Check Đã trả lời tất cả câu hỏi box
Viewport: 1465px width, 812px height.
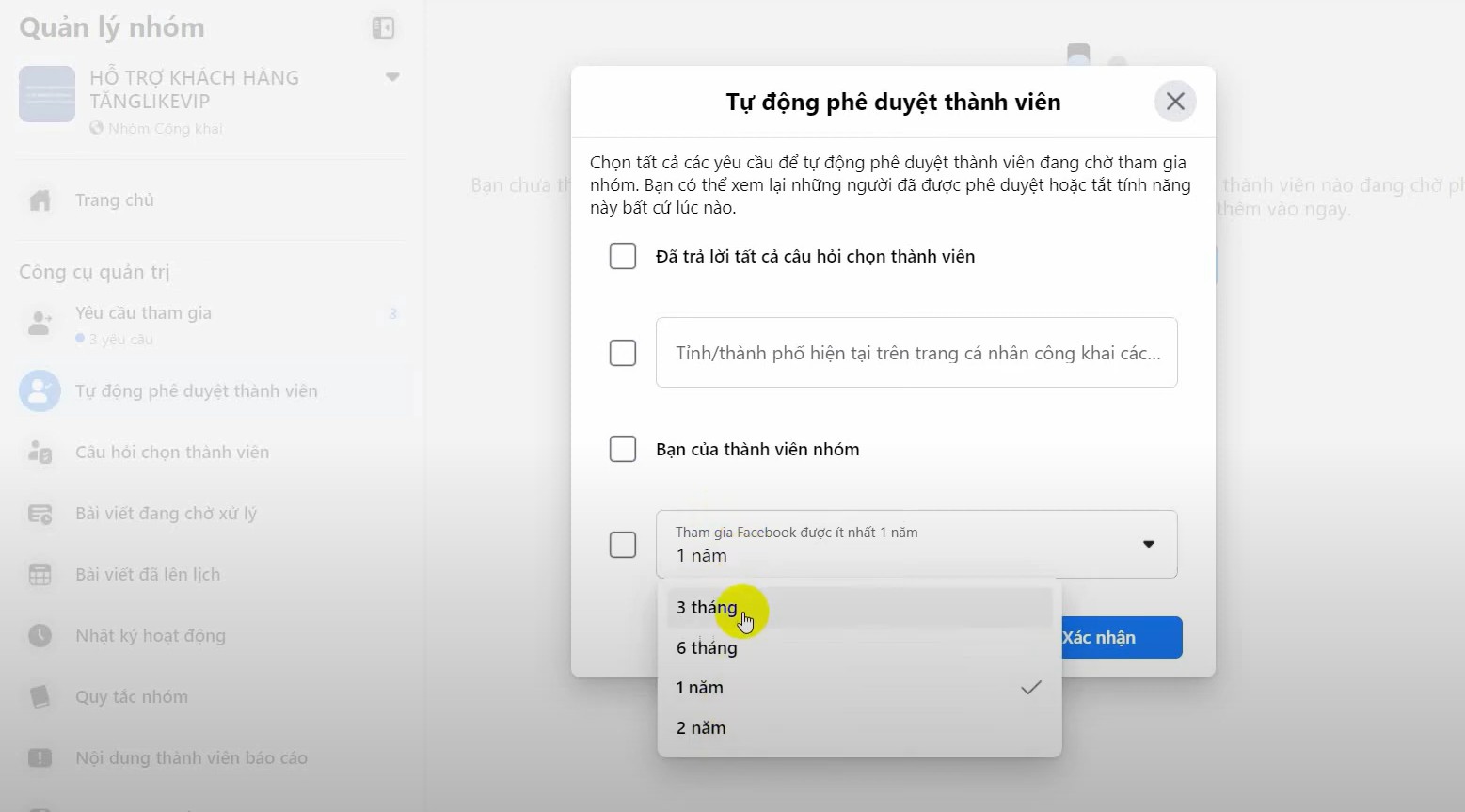coord(623,256)
